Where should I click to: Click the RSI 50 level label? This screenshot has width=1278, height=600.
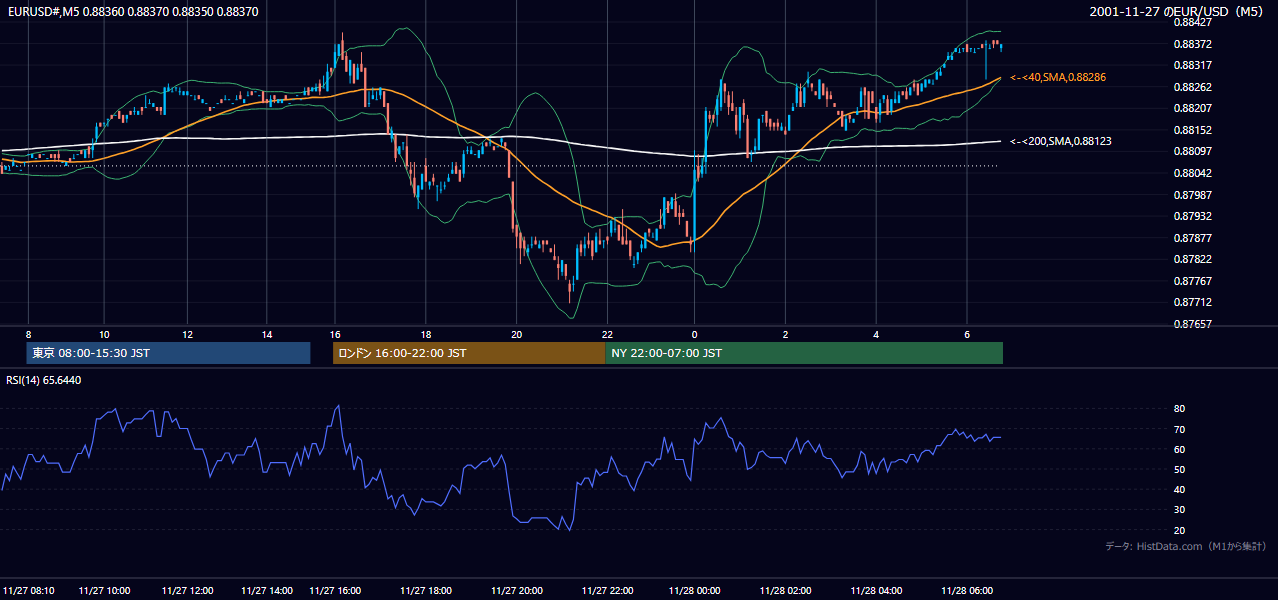[1179, 469]
